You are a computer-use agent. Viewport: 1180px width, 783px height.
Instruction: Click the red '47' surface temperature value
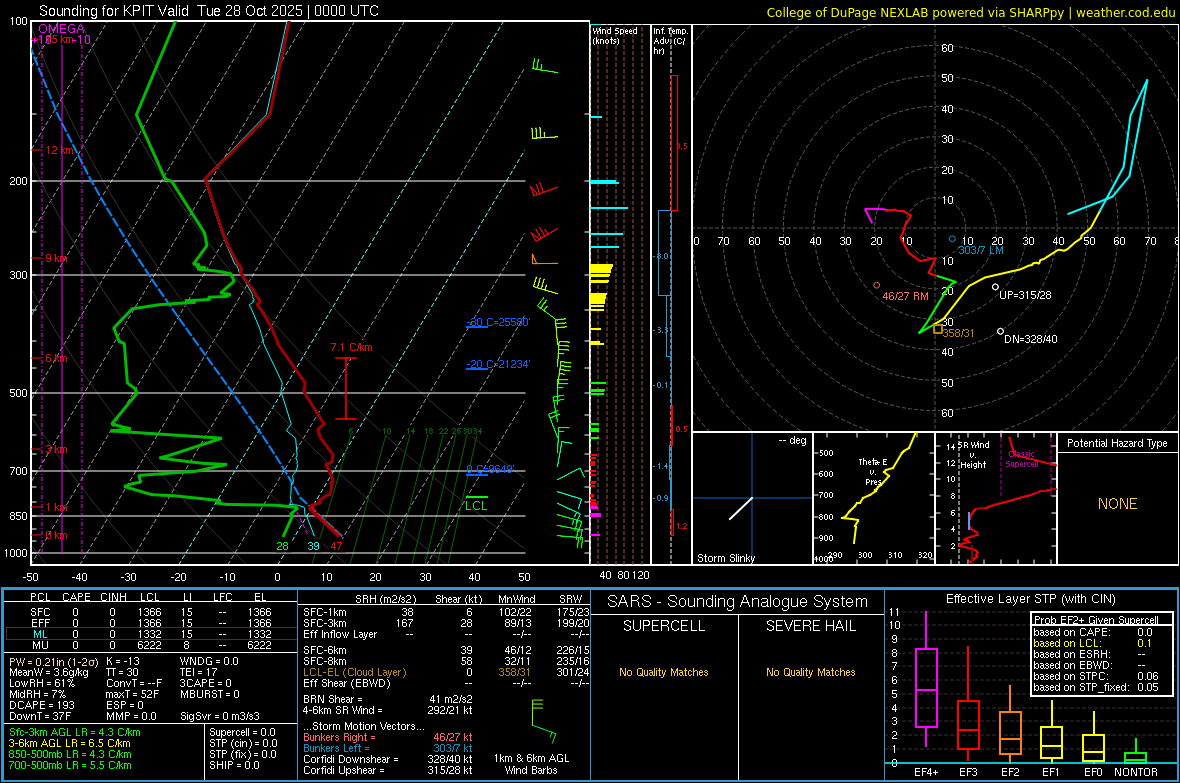(336, 546)
